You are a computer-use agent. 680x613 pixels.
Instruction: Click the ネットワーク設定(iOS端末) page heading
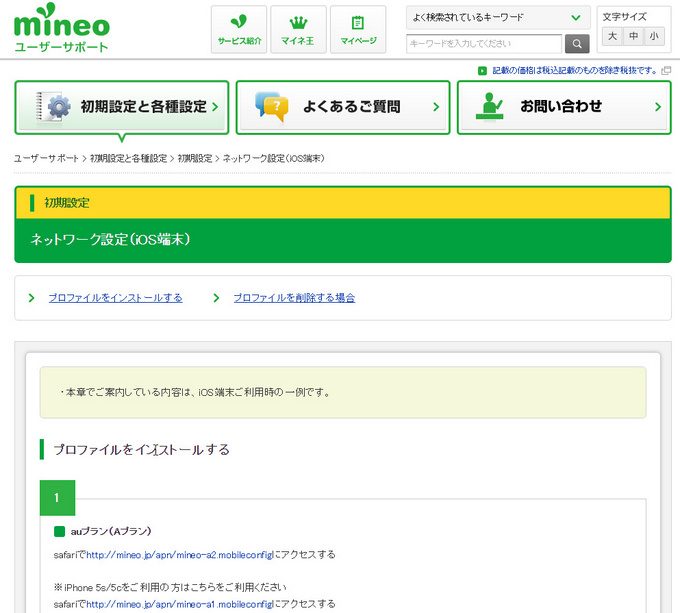110,239
